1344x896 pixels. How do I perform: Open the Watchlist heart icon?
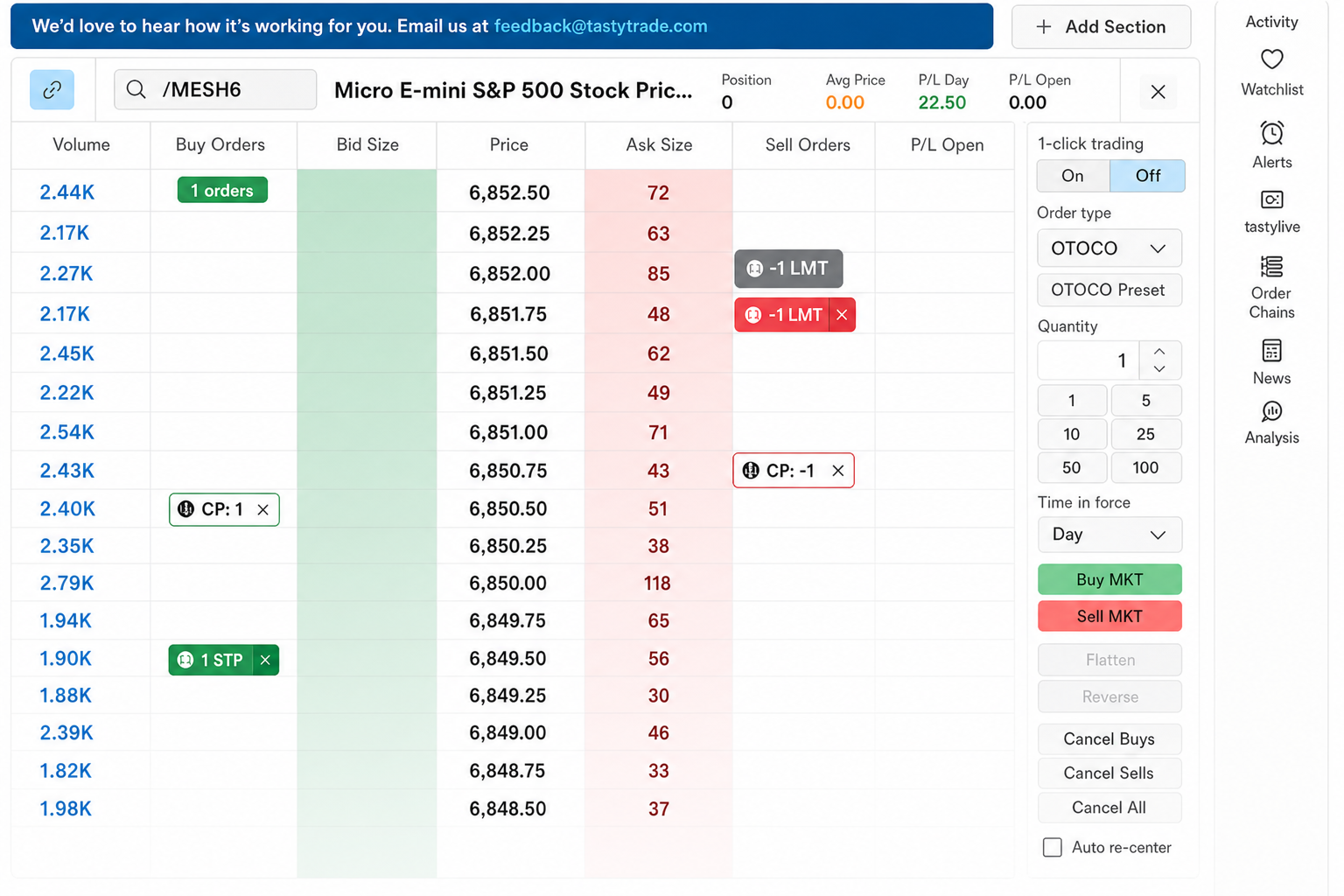pos(1271,59)
